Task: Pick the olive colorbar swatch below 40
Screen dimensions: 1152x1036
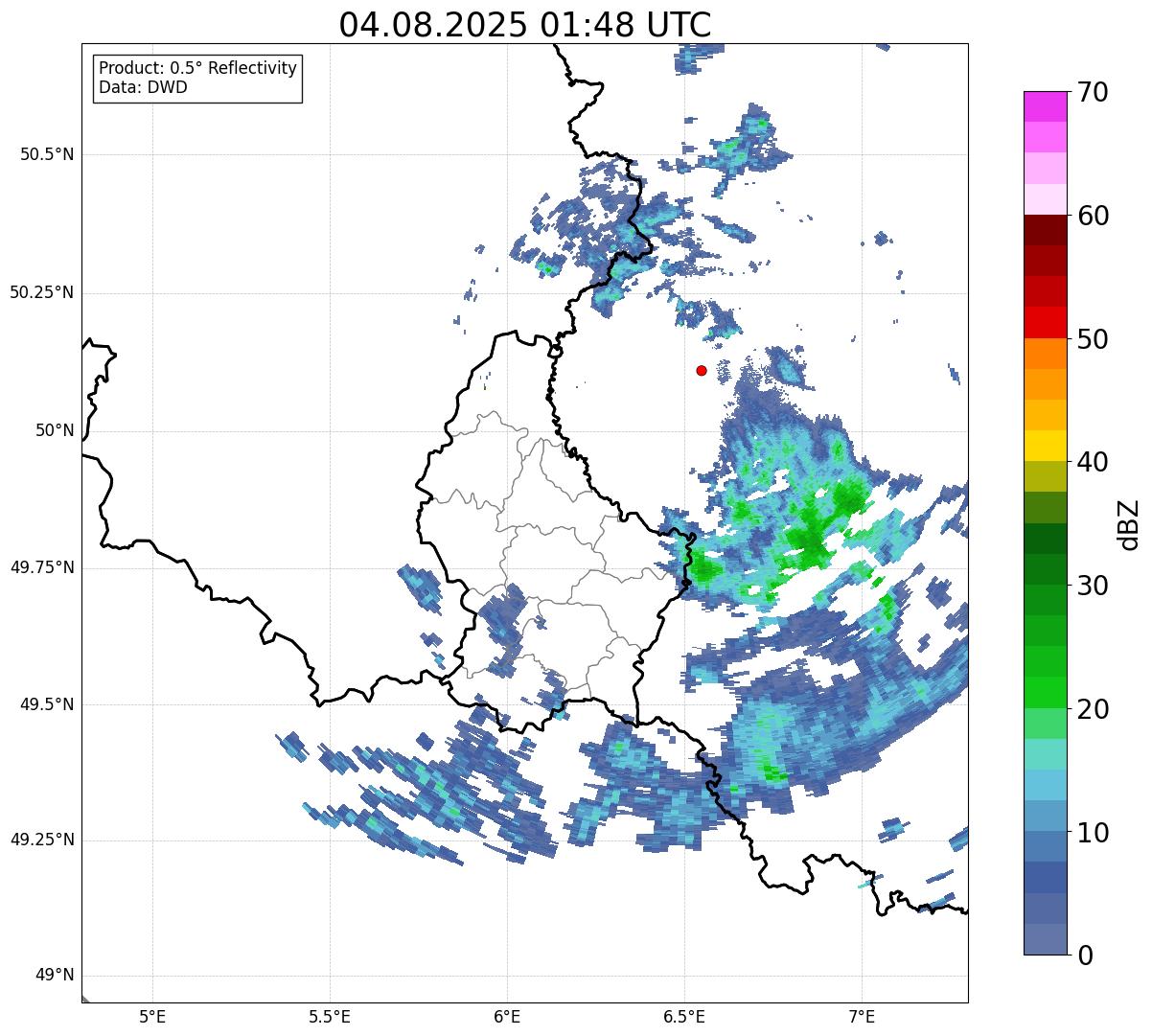Action: pyautogui.click(x=1044, y=476)
